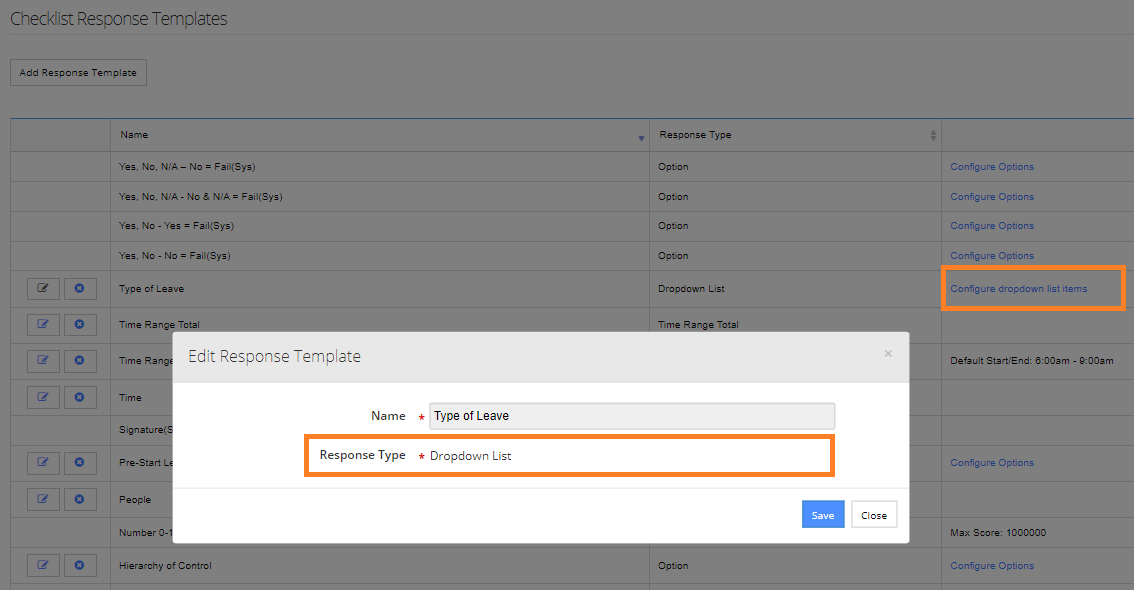
Task: Close the Edit Response Template dialog
Action: click(873, 514)
